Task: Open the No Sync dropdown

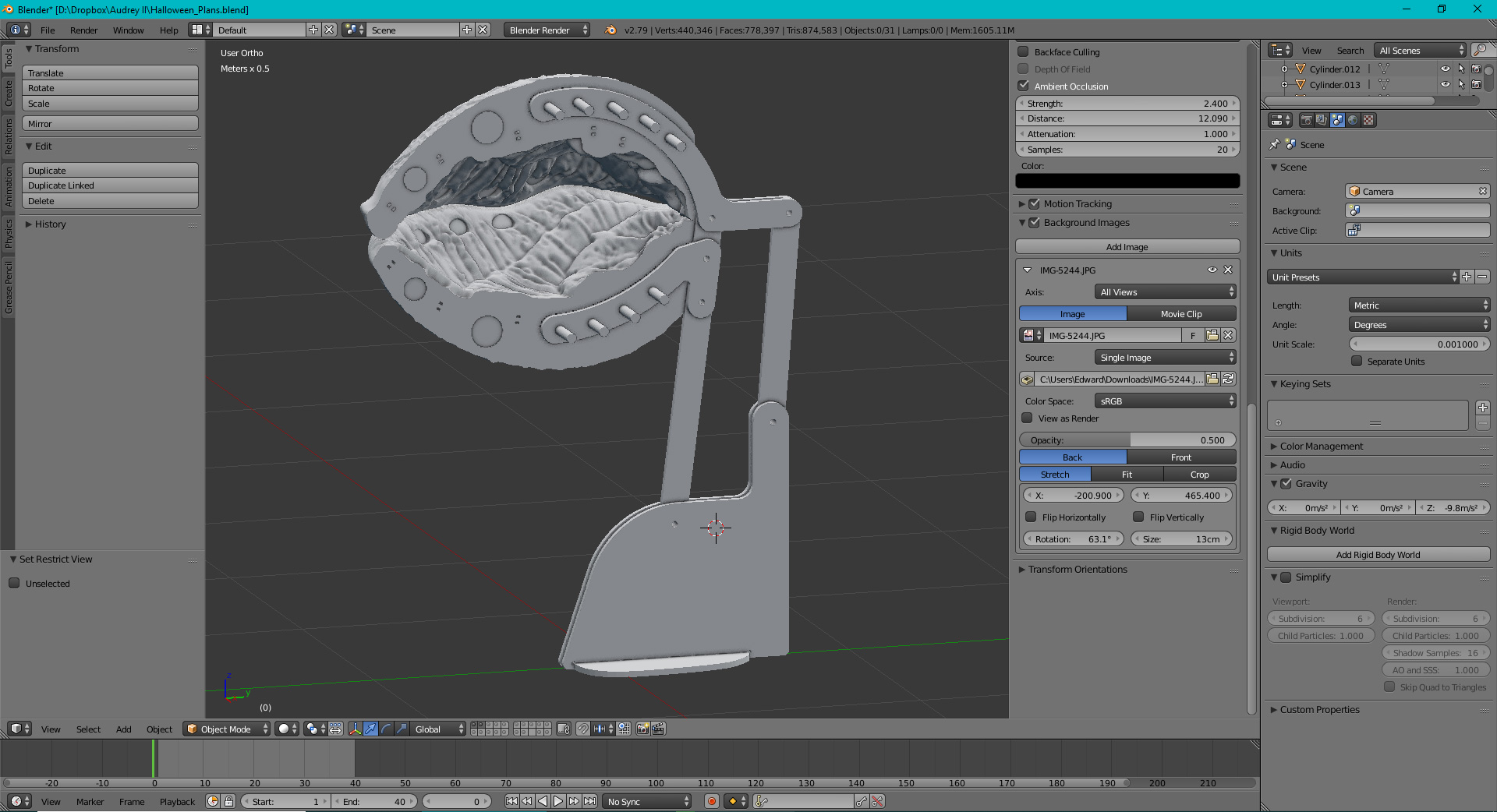Action: point(647,802)
